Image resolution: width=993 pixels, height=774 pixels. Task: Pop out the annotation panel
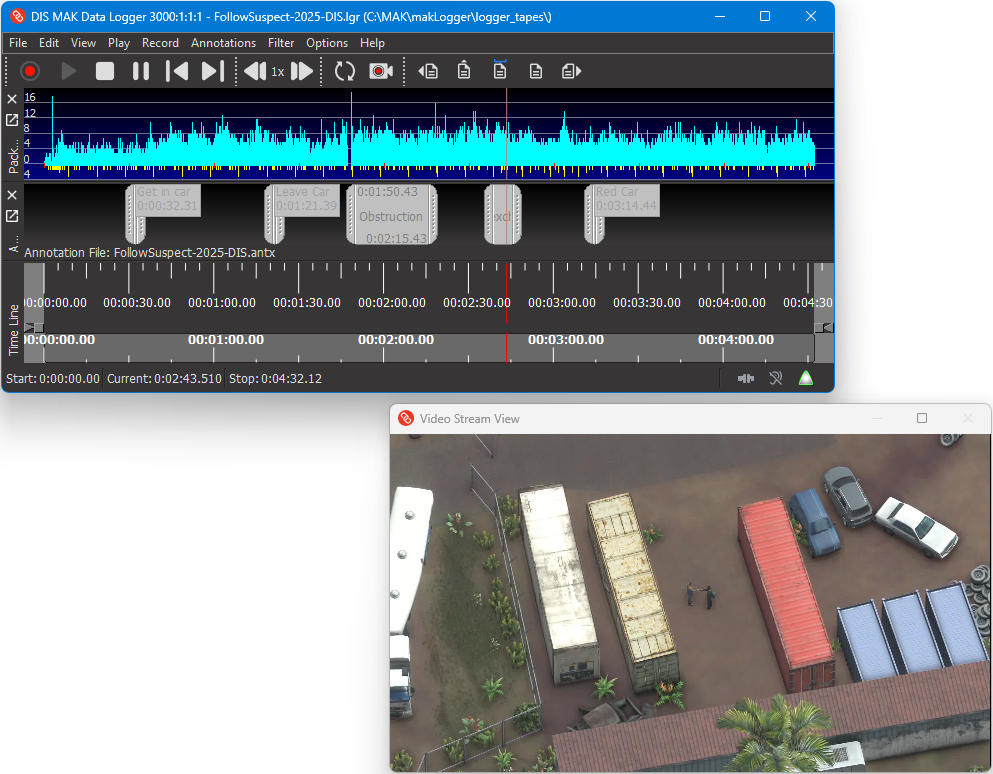[x=12, y=216]
